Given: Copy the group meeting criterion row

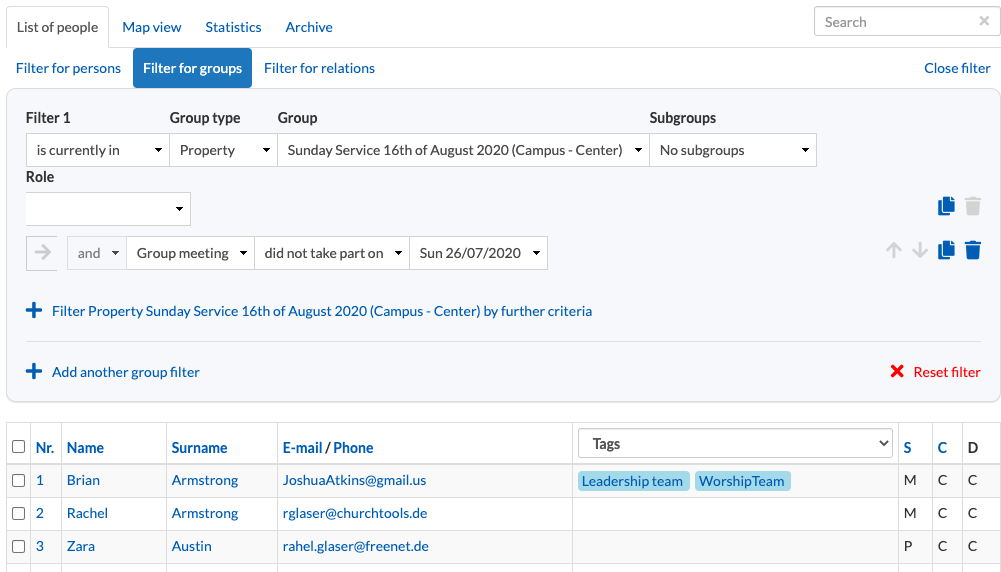Looking at the screenshot, I should click(x=946, y=250).
